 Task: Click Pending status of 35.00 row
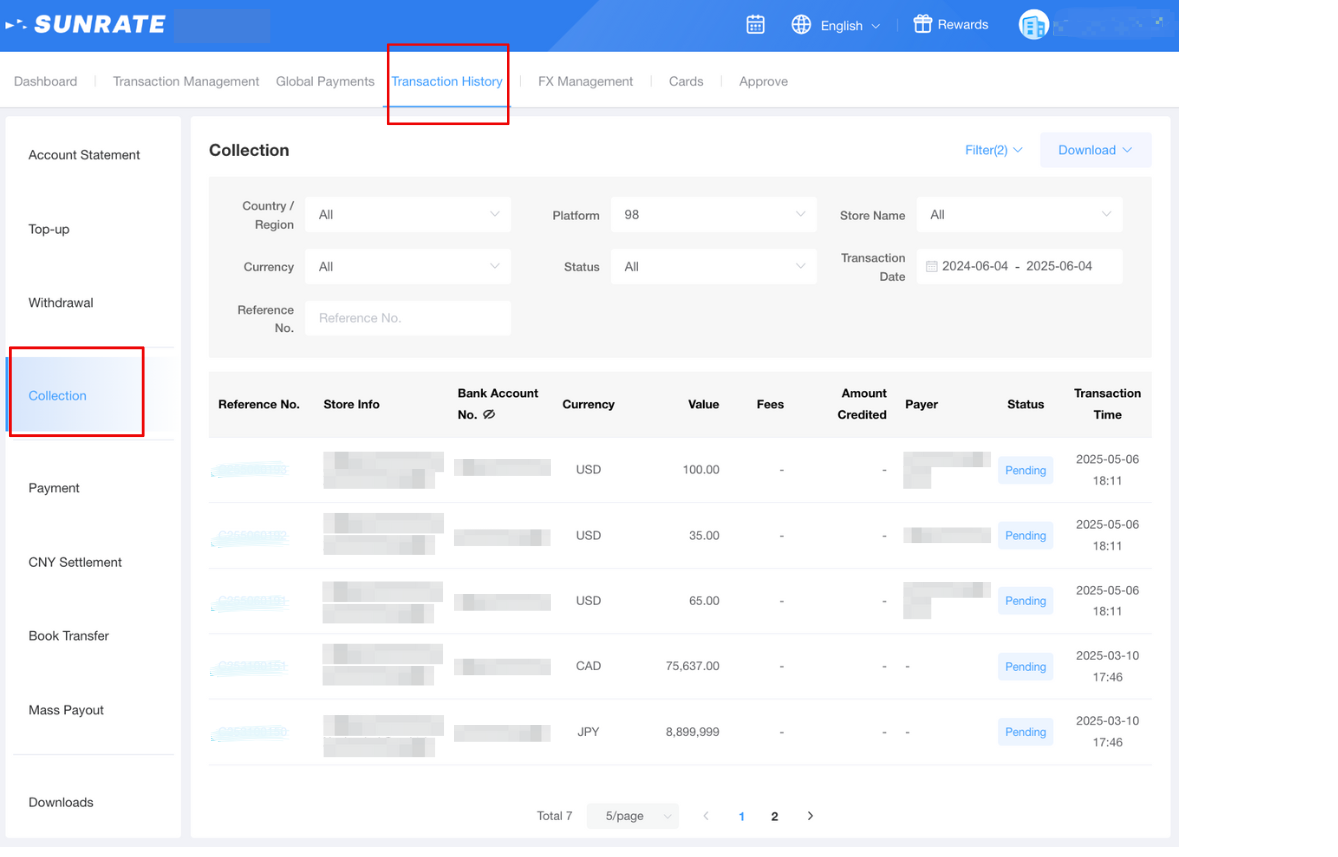click(1025, 536)
